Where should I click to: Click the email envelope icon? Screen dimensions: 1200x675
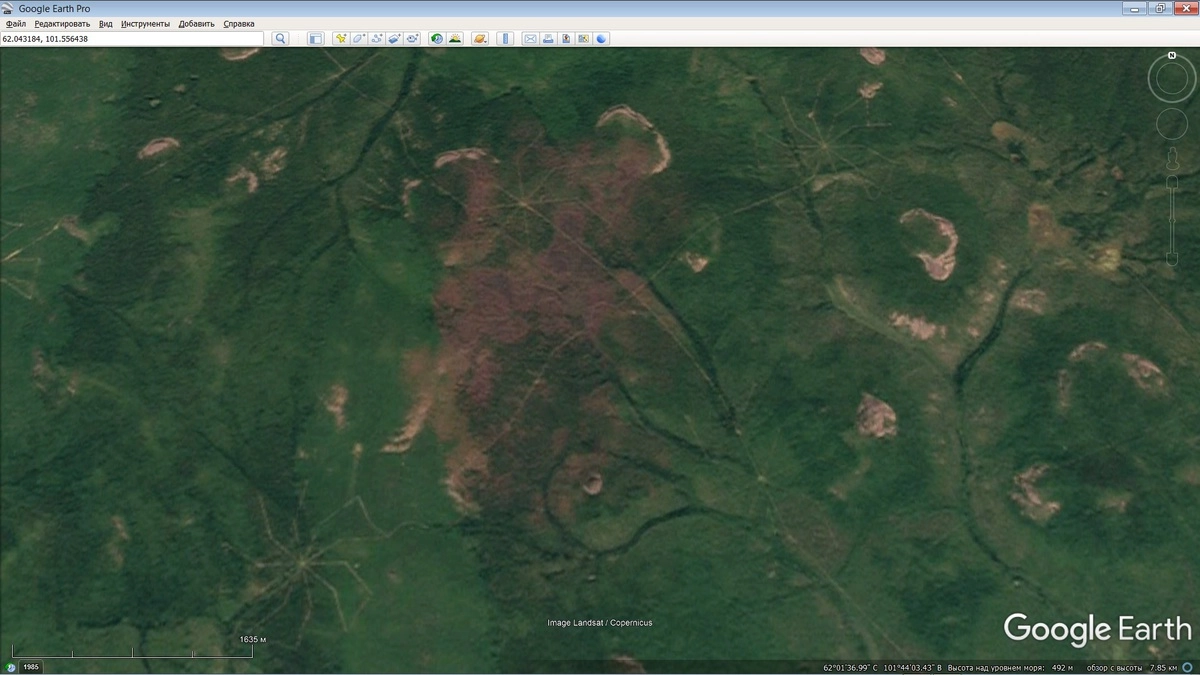(530, 39)
